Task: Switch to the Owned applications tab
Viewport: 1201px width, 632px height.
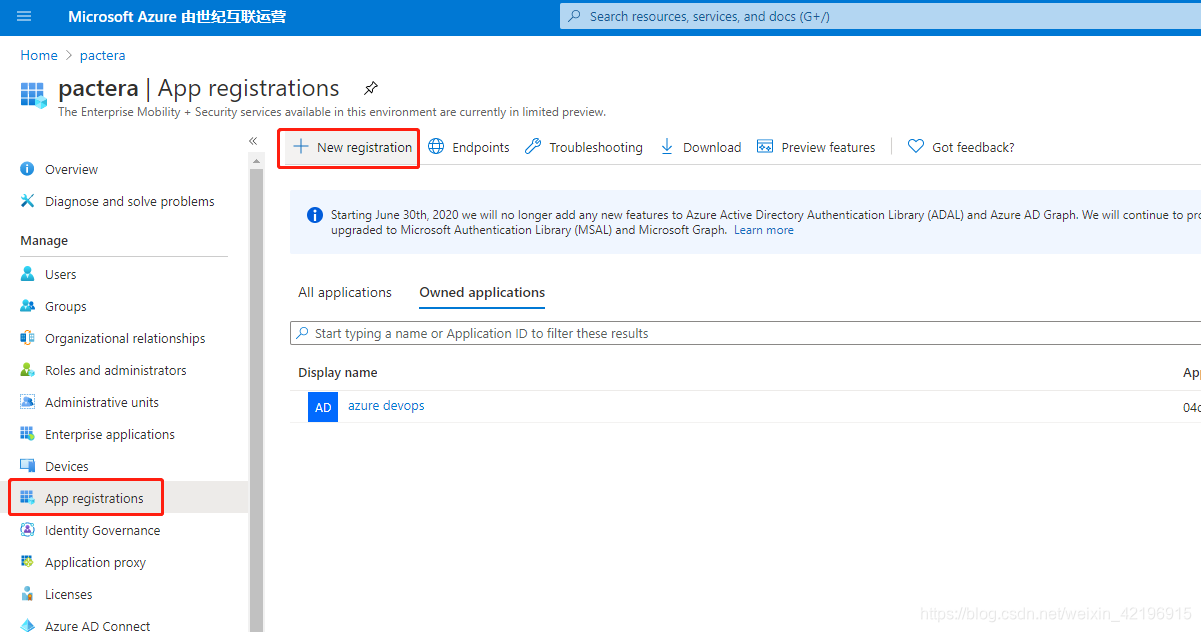Action: pyautogui.click(x=482, y=292)
